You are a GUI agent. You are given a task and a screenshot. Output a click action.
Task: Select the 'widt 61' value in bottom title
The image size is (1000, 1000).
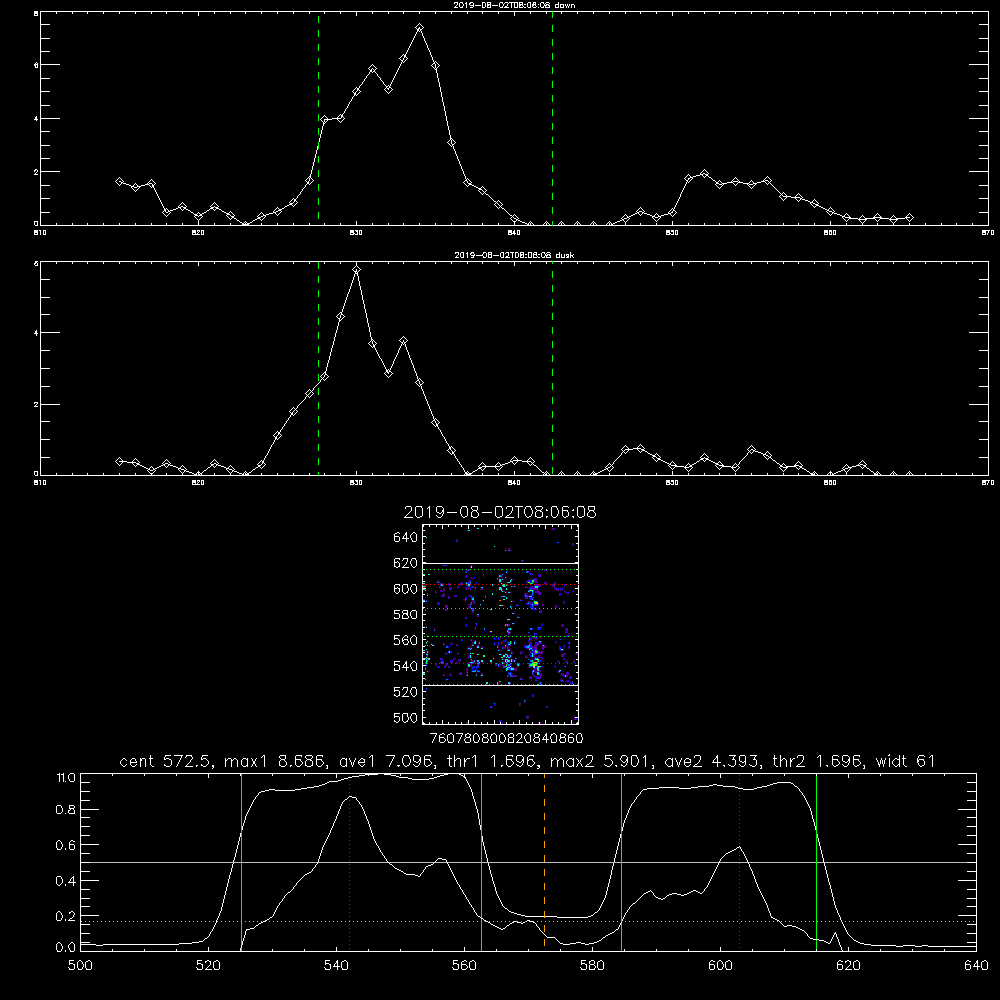pos(906,761)
